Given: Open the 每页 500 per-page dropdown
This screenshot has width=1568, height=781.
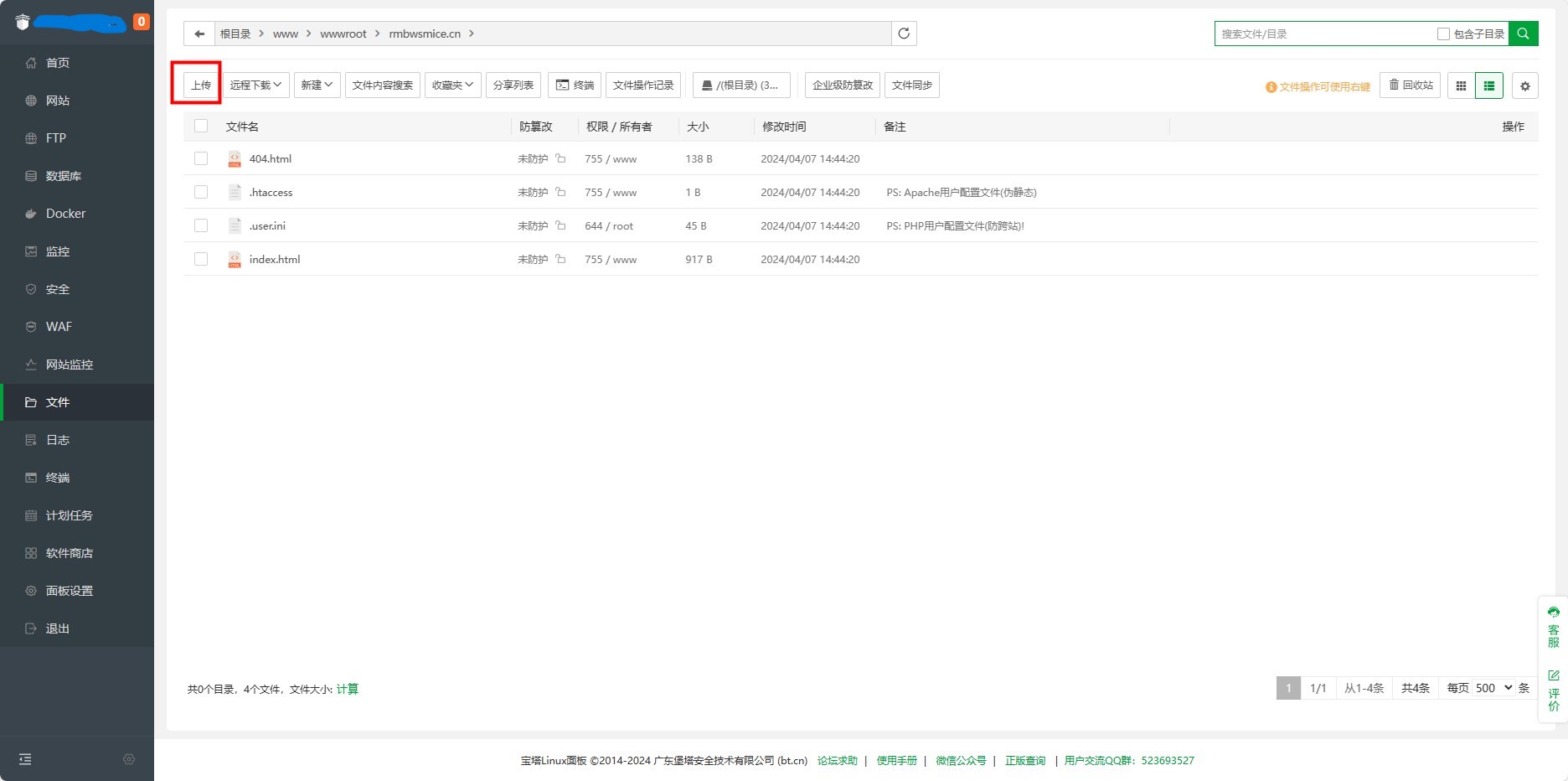Looking at the screenshot, I should click(x=1493, y=688).
